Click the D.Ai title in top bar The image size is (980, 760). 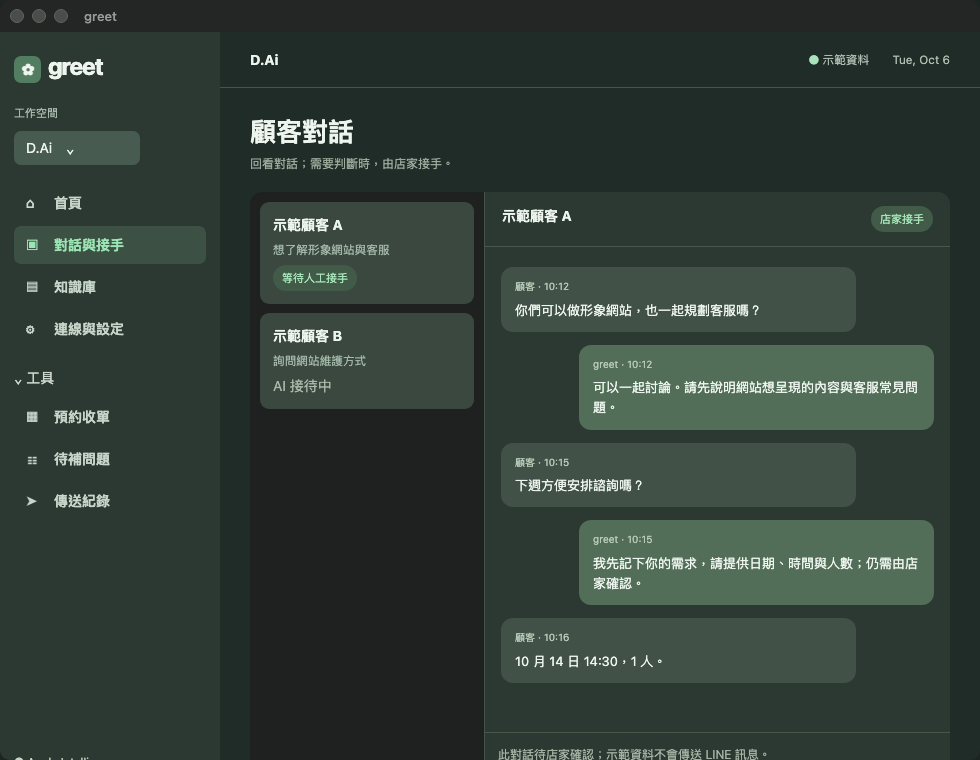264,60
